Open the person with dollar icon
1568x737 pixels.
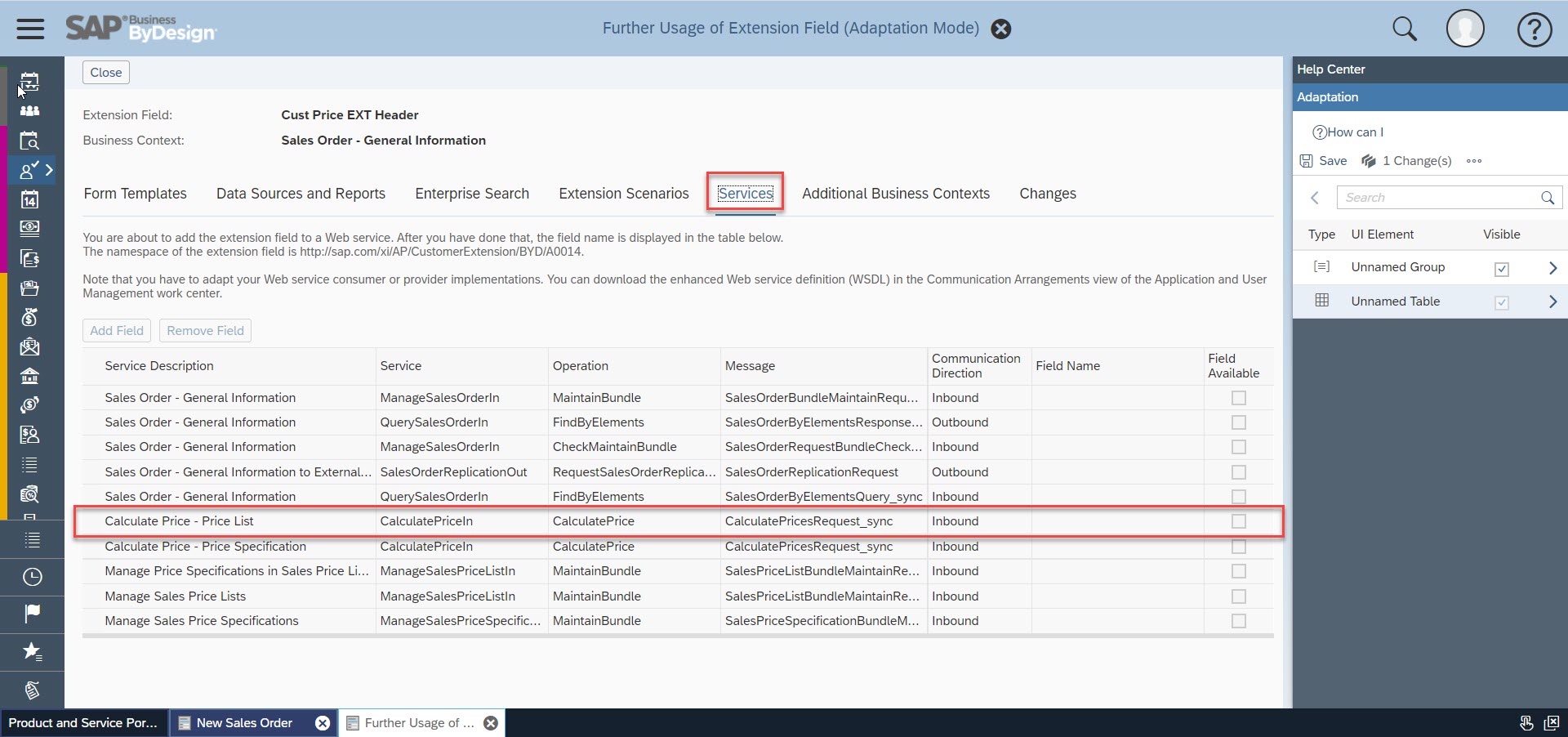[x=29, y=435]
